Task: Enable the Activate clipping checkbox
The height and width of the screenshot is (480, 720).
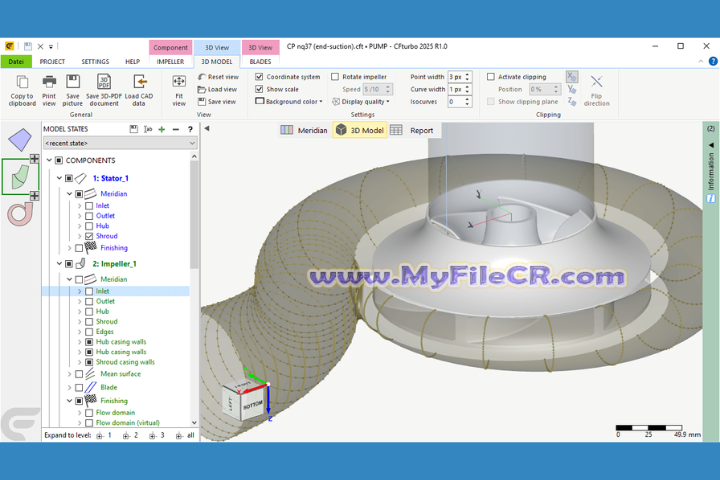Action: (x=491, y=77)
